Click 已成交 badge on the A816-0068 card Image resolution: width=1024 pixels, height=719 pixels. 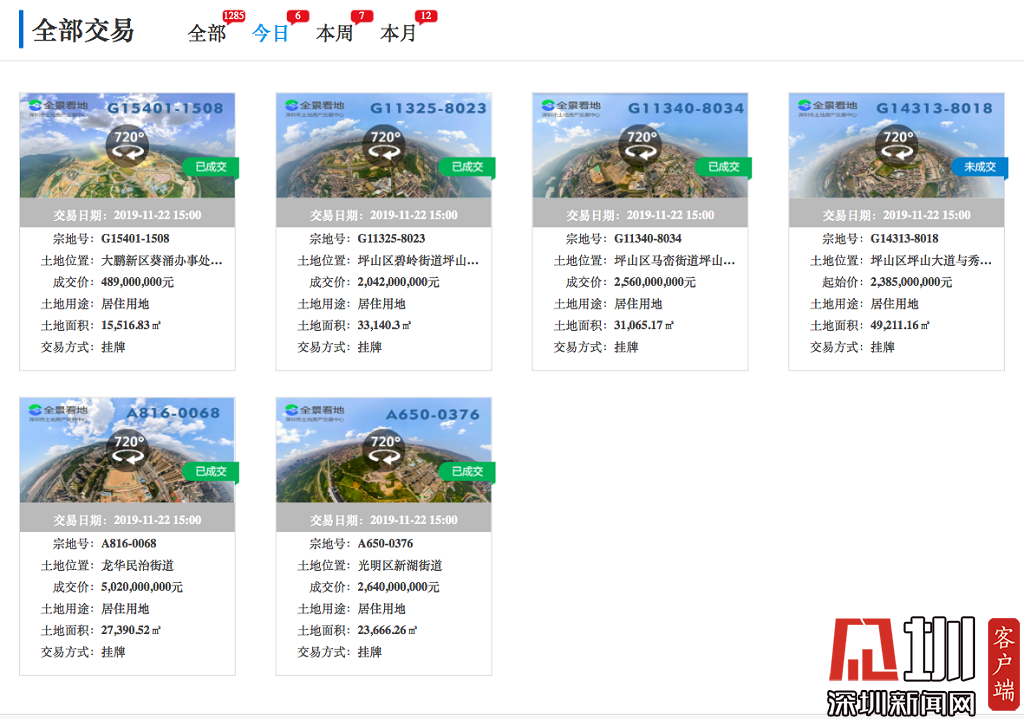(x=210, y=471)
